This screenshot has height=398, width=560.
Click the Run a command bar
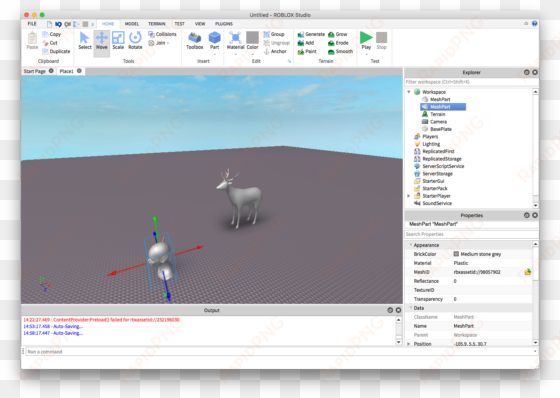click(281, 352)
